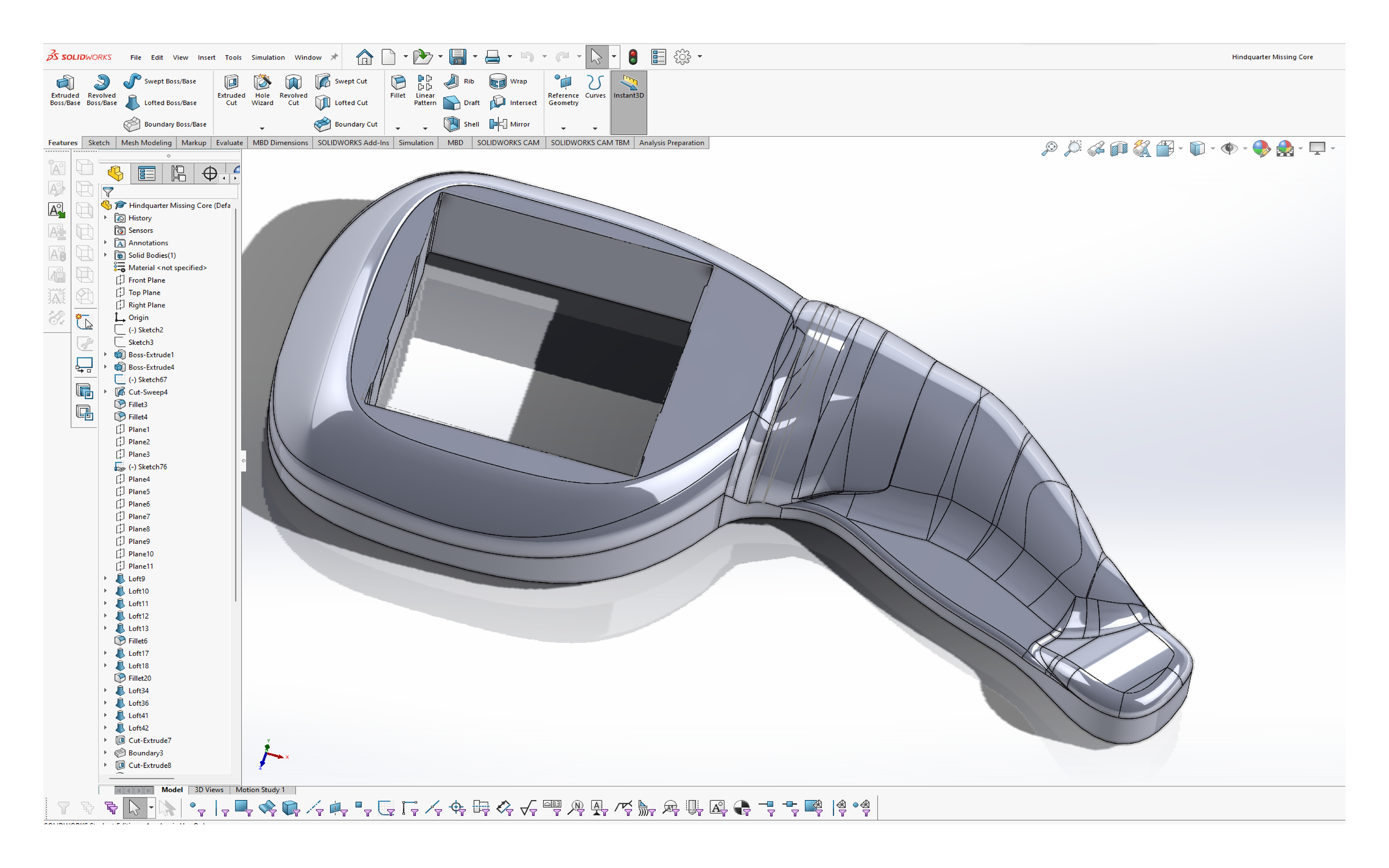Open the Reference Geometry dropdown arrow
The image size is (1389, 868).
(x=563, y=129)
